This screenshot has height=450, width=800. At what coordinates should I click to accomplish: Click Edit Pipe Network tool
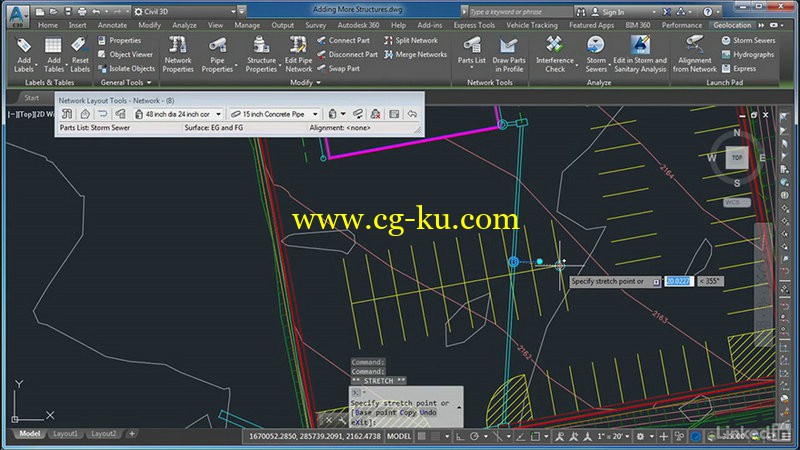(x=298, y=55)
